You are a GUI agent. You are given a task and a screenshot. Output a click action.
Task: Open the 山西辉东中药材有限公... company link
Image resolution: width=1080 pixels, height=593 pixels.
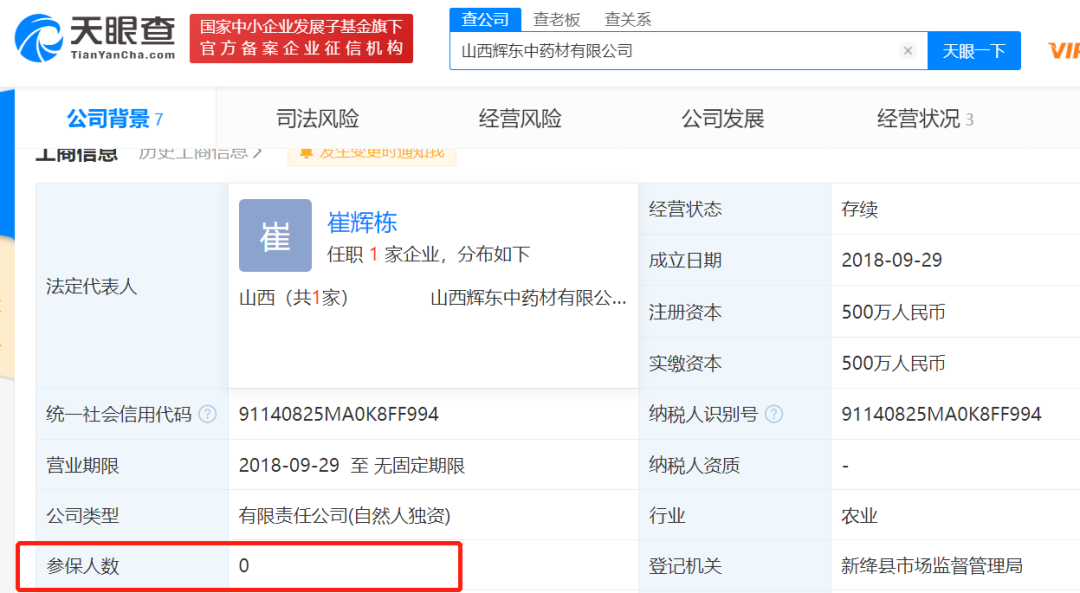(528, 298)
